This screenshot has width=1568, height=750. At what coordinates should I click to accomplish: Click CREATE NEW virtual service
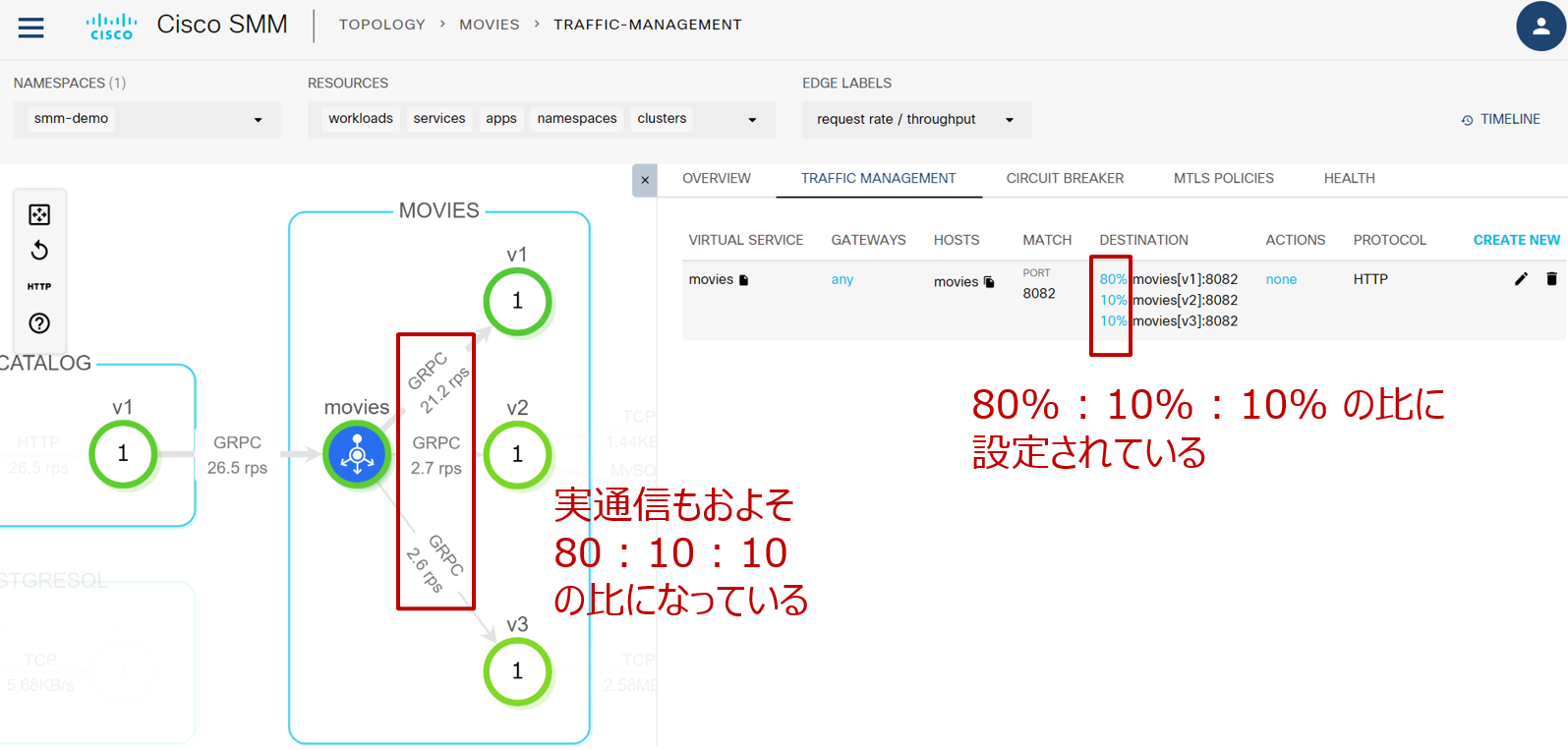[x=1517, y=240]
